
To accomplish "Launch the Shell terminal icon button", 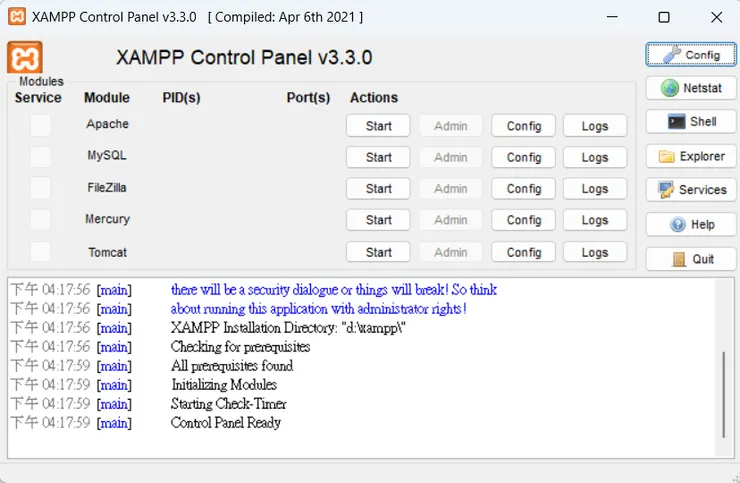I will point(691,121).
